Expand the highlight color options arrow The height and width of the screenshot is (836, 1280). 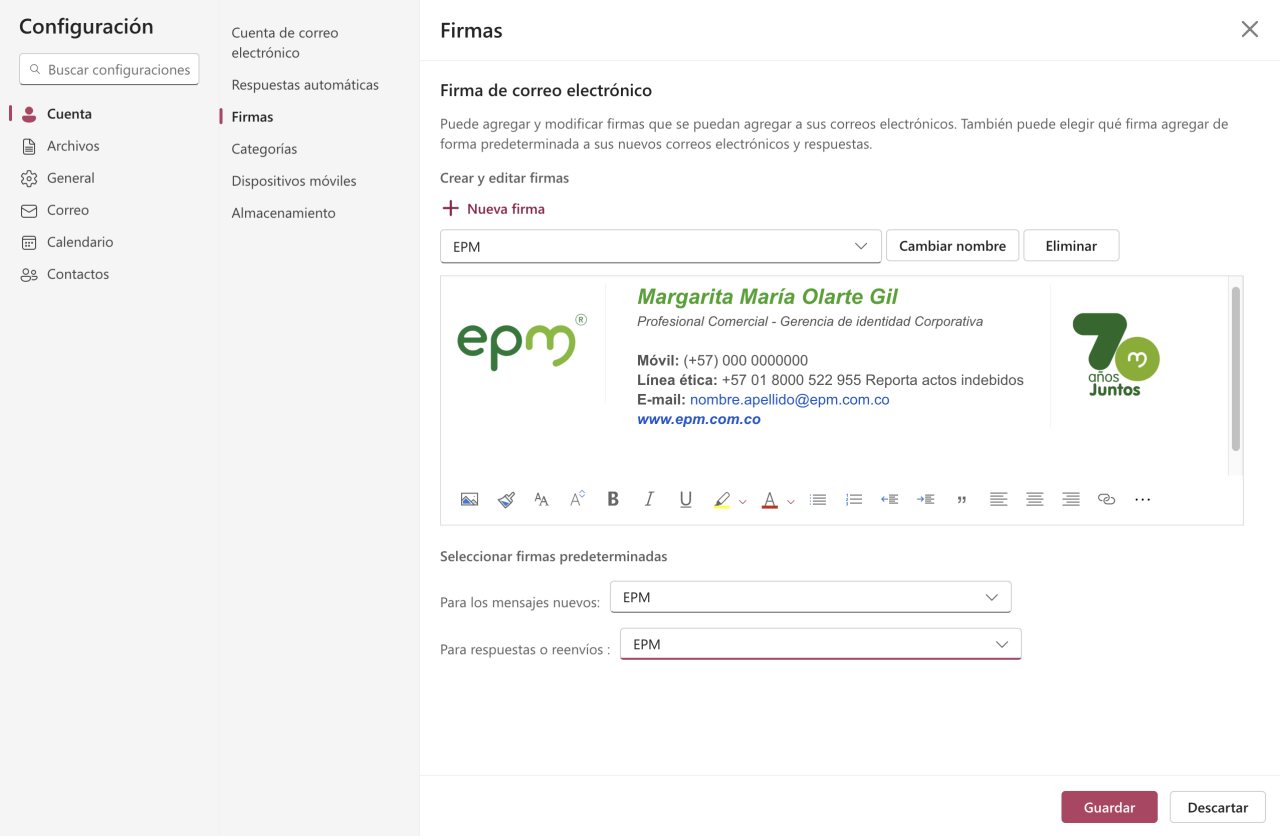742,501
